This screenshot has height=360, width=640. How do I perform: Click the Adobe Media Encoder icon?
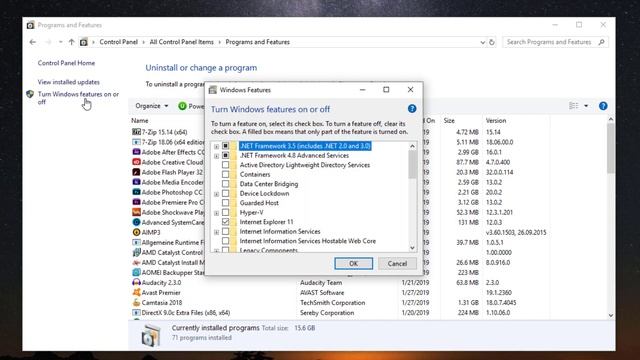[136, 182]
